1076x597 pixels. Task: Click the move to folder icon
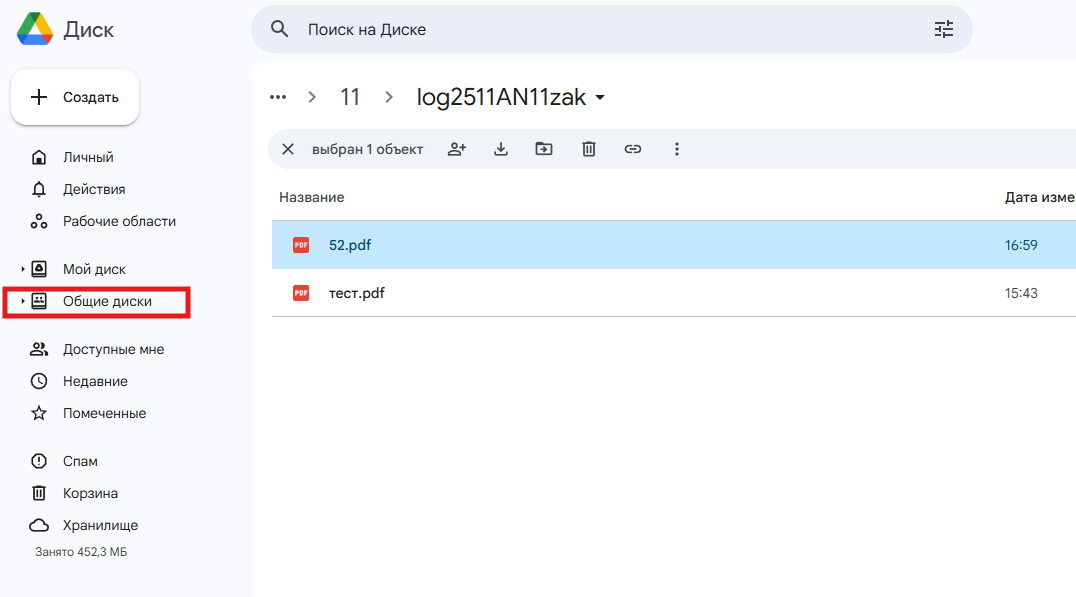coord(544,149)
